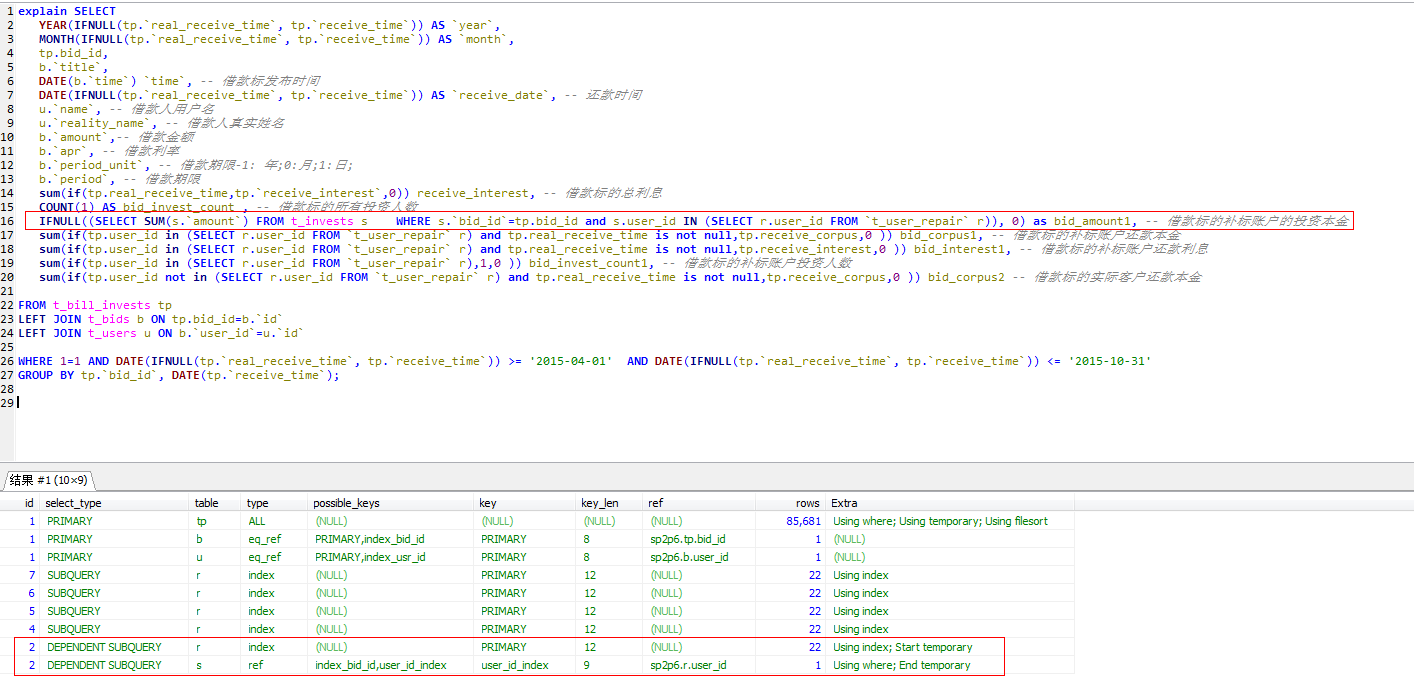Select the index_bid_id,user_id_index possible_keys cell

(x=381, y=665)
